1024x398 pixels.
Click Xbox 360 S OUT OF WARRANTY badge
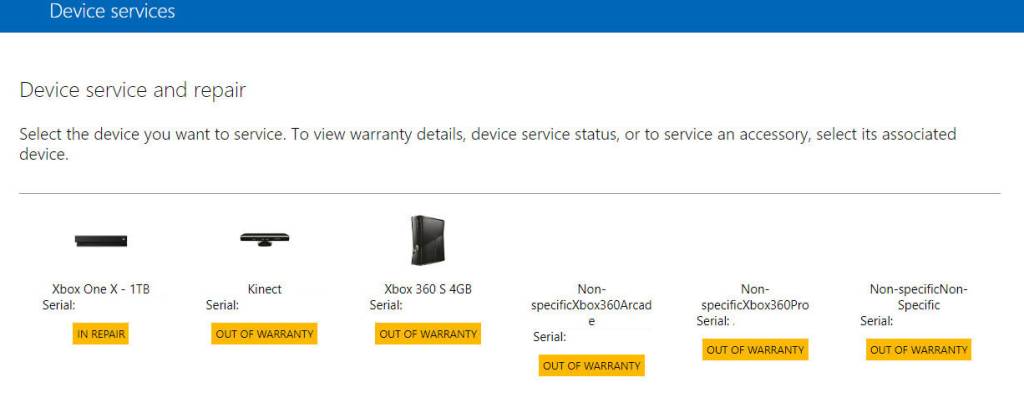tap(428, 334)
